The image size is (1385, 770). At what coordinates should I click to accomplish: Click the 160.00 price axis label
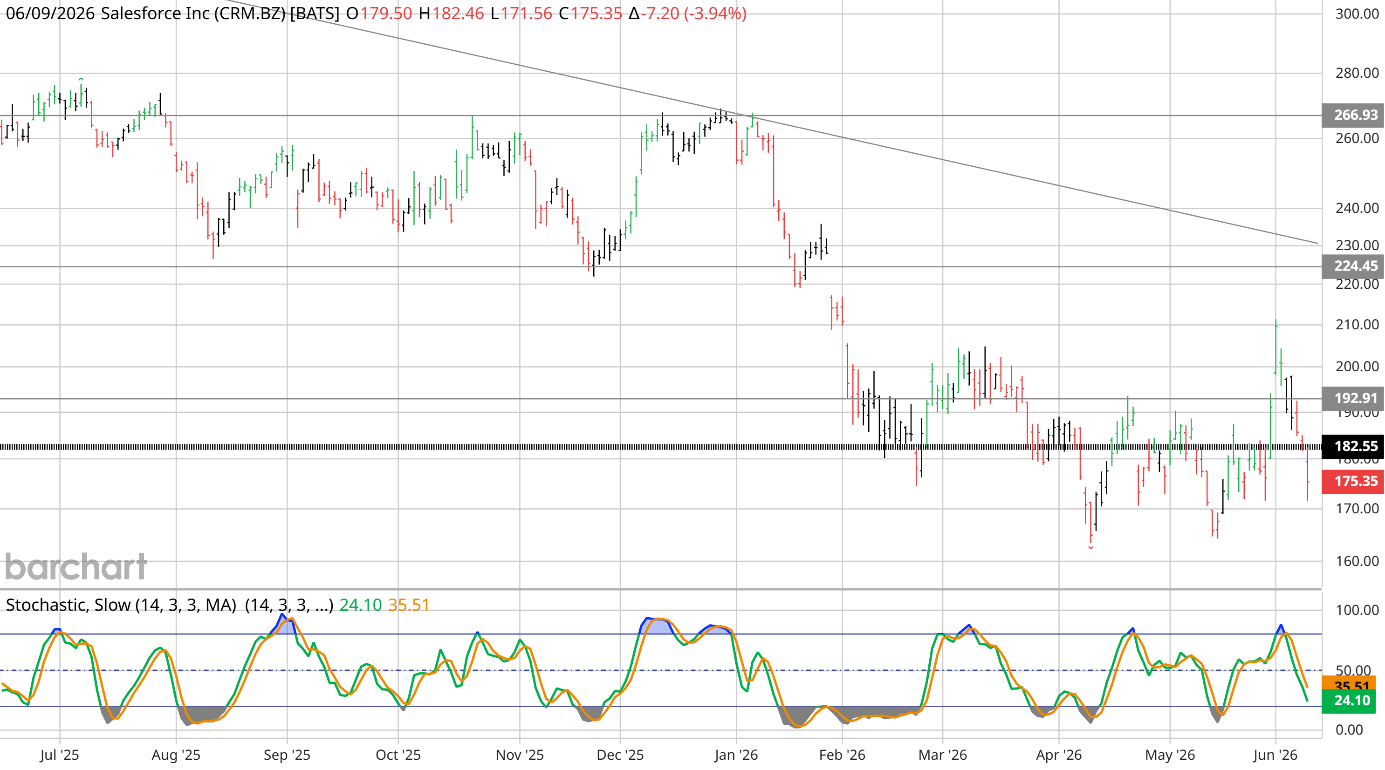[x=1357, y=561]
